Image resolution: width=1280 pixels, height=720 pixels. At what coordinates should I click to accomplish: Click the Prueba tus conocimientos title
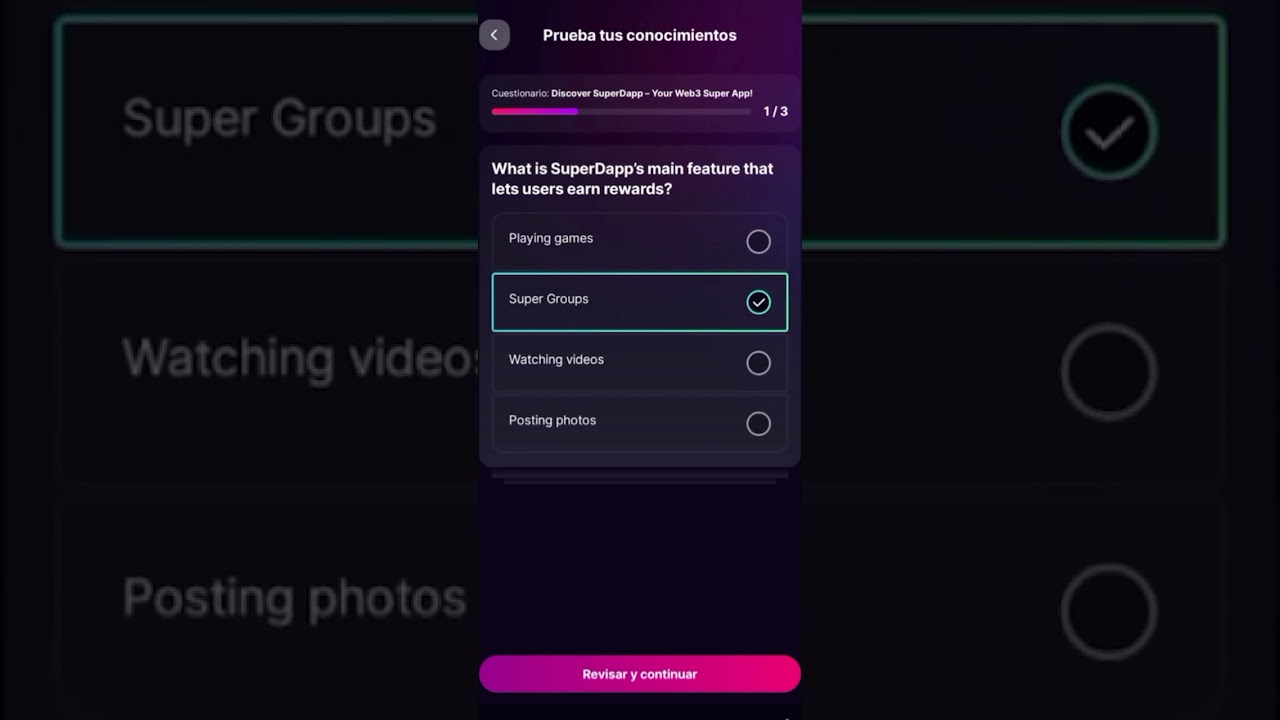pyautogui.click(x=639, y=35)
